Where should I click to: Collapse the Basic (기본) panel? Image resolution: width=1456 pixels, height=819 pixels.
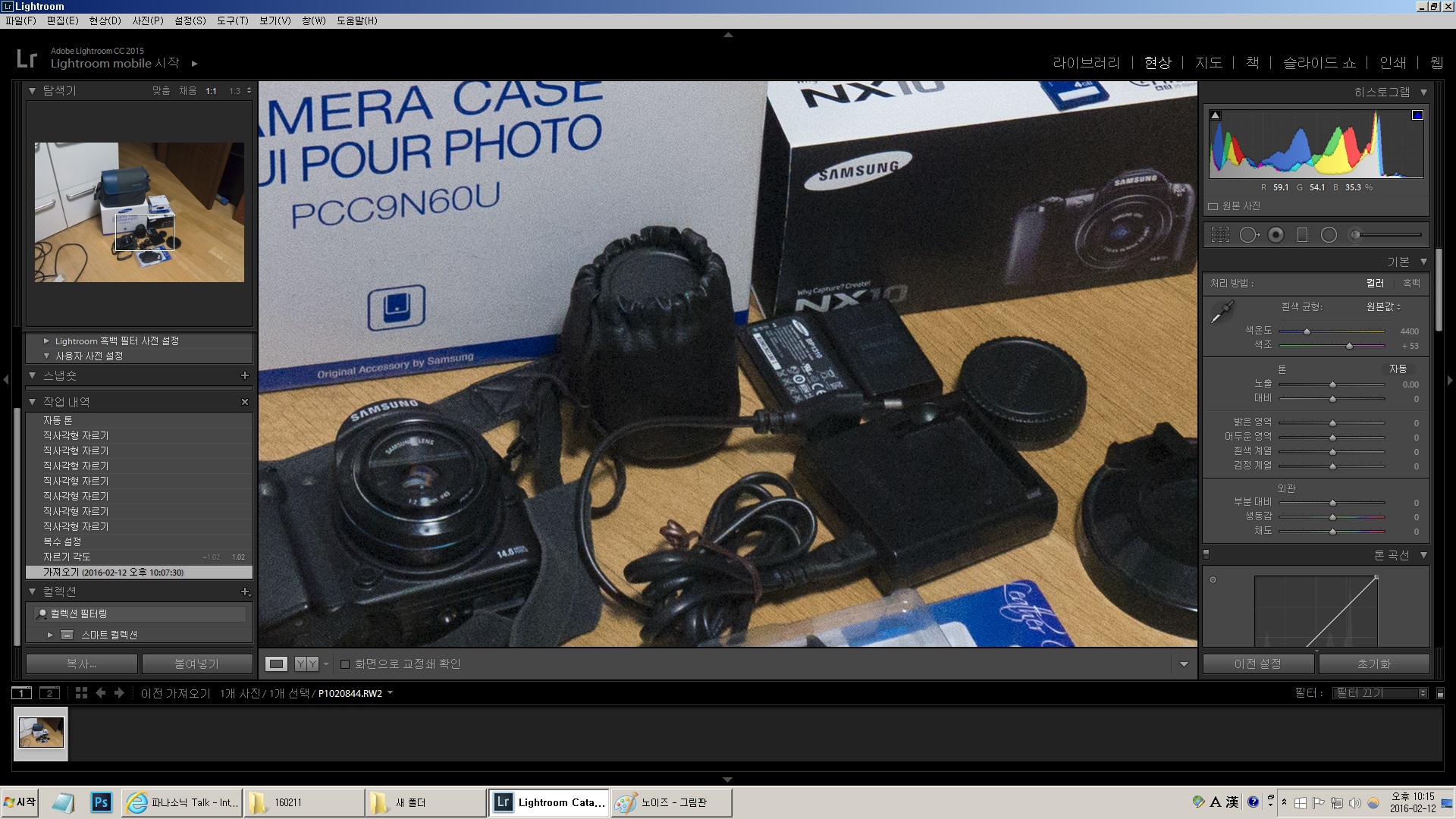coord(1423,262)
